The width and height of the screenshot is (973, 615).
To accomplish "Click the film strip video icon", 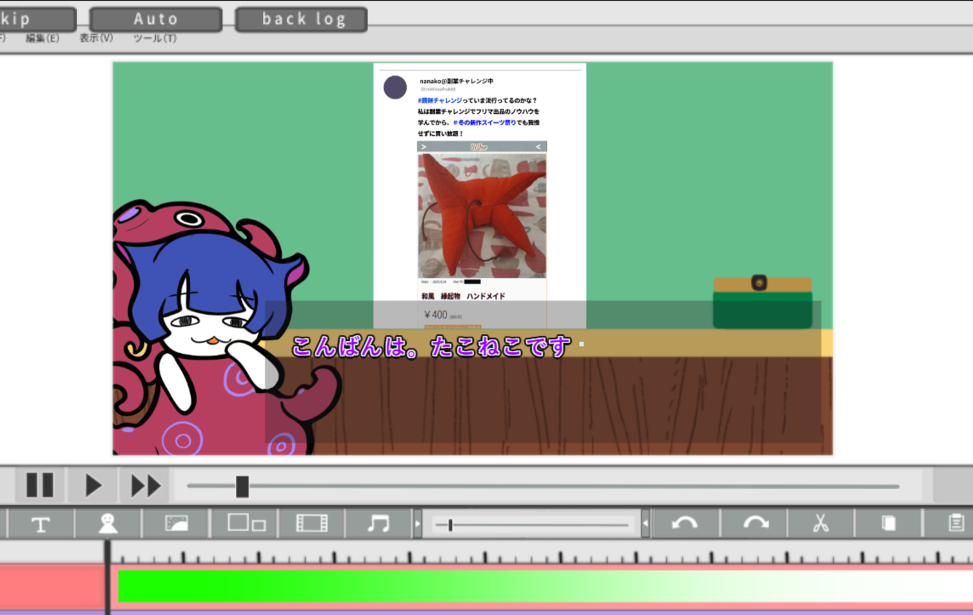I will click(x=312, y=523).
